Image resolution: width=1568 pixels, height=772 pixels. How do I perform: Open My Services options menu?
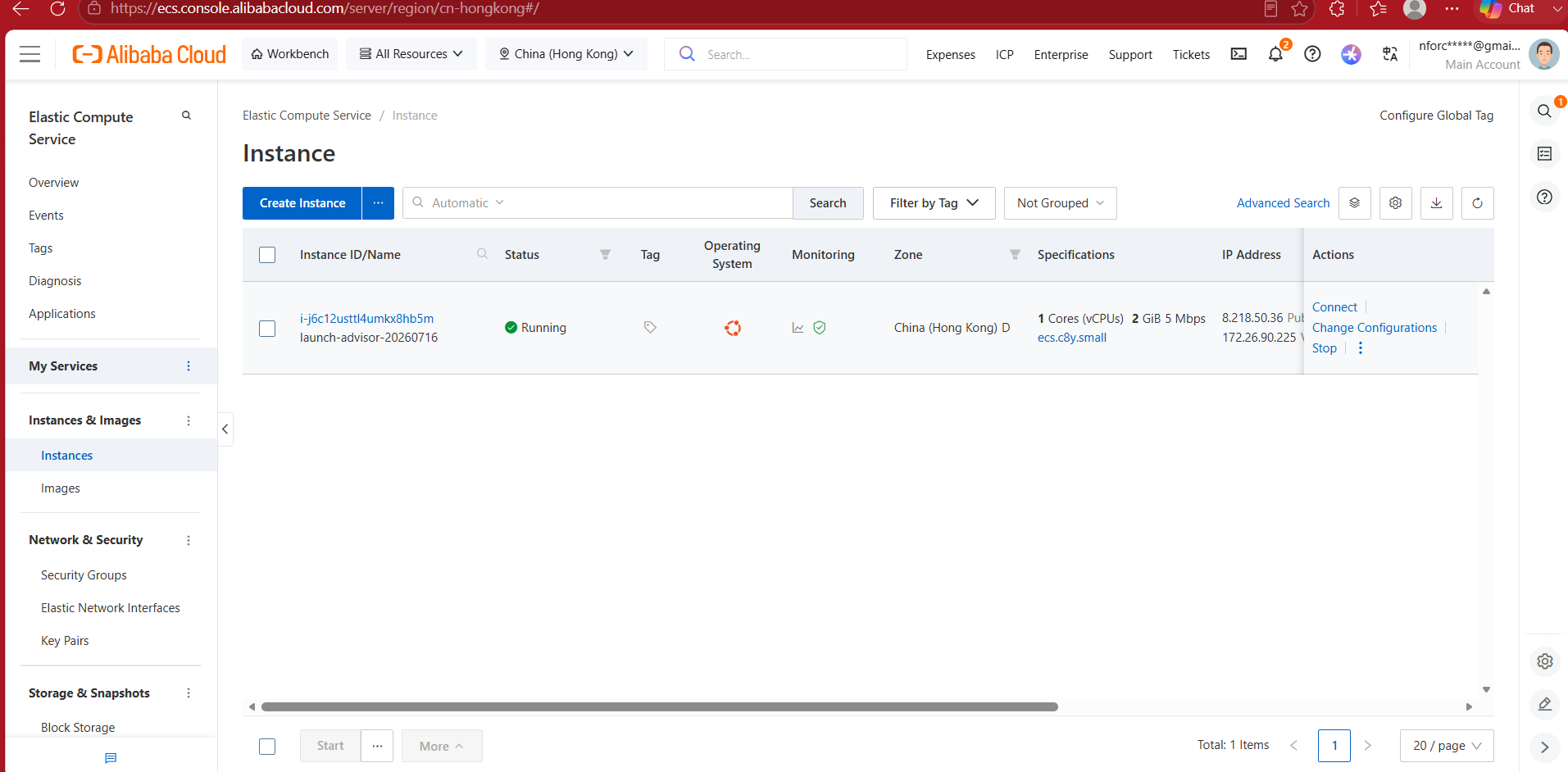click(189, 366)
